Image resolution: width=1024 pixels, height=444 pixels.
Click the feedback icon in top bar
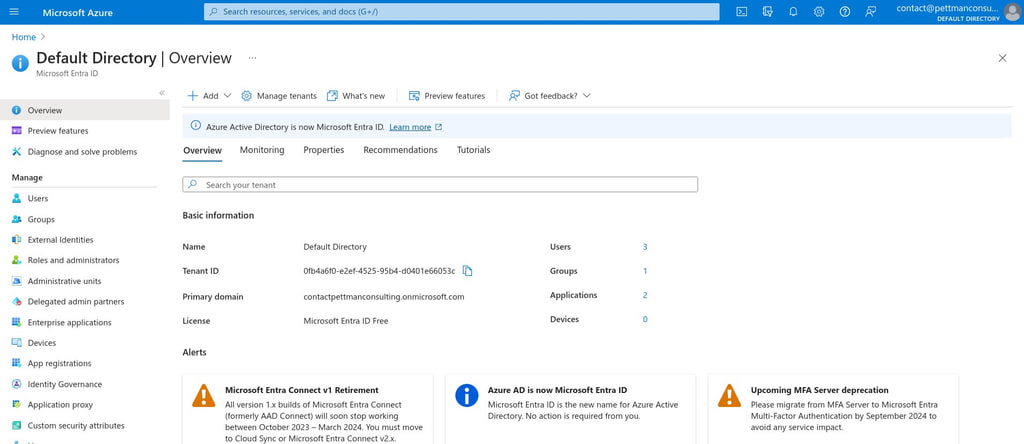870,12
